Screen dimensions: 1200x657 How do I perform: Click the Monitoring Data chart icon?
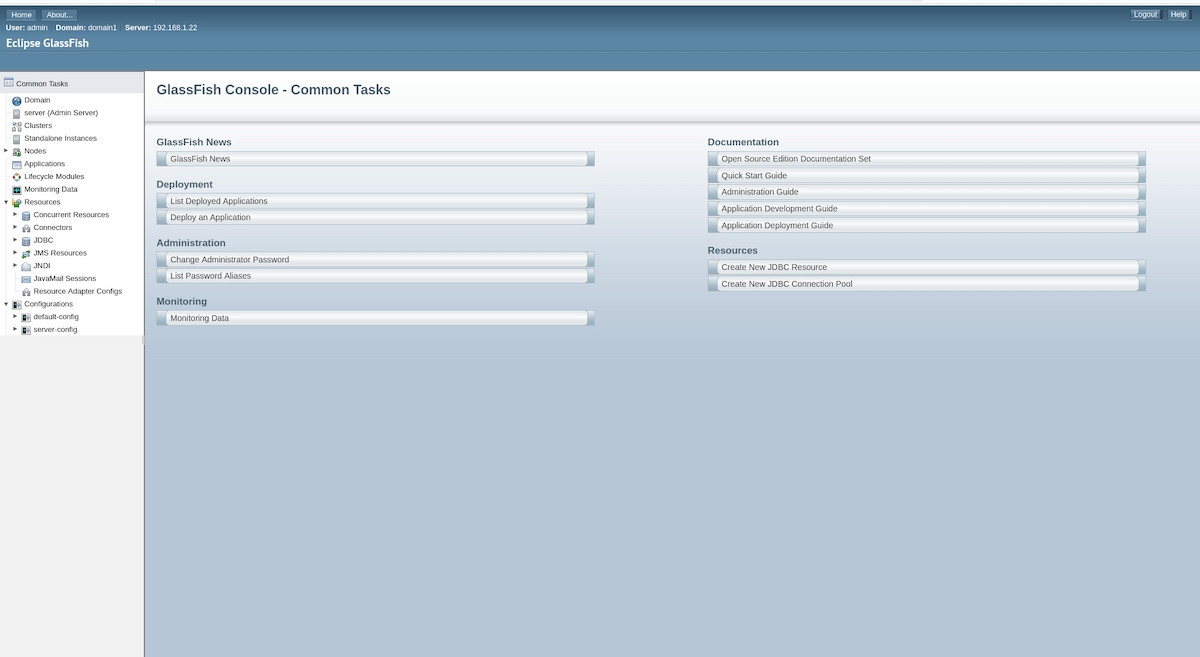(x=15, y=189)
